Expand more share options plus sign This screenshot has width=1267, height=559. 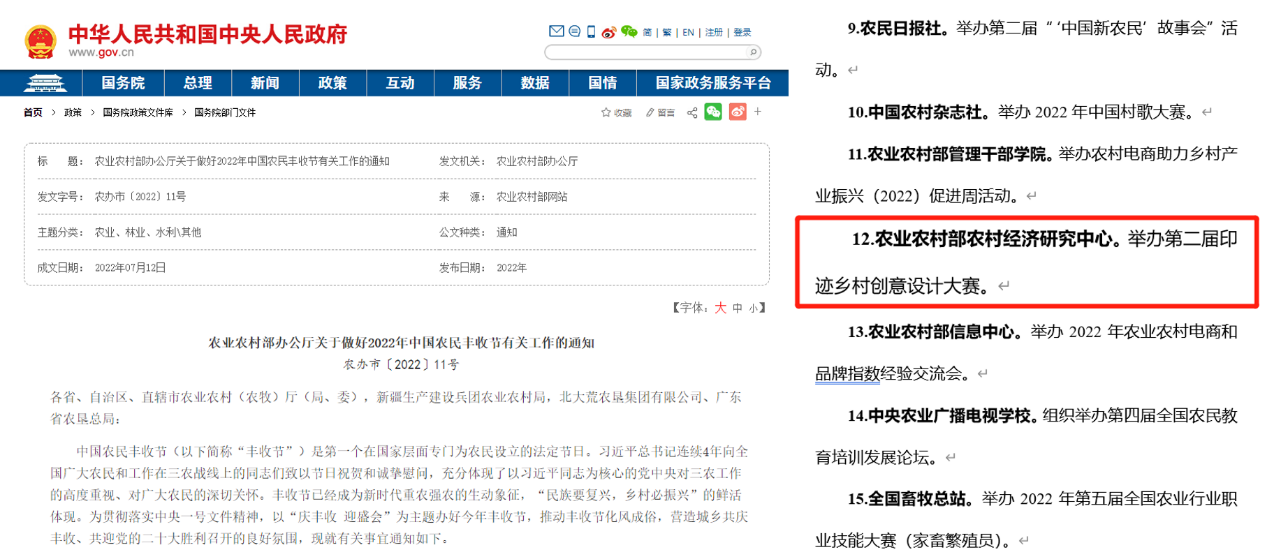[757, 111]
